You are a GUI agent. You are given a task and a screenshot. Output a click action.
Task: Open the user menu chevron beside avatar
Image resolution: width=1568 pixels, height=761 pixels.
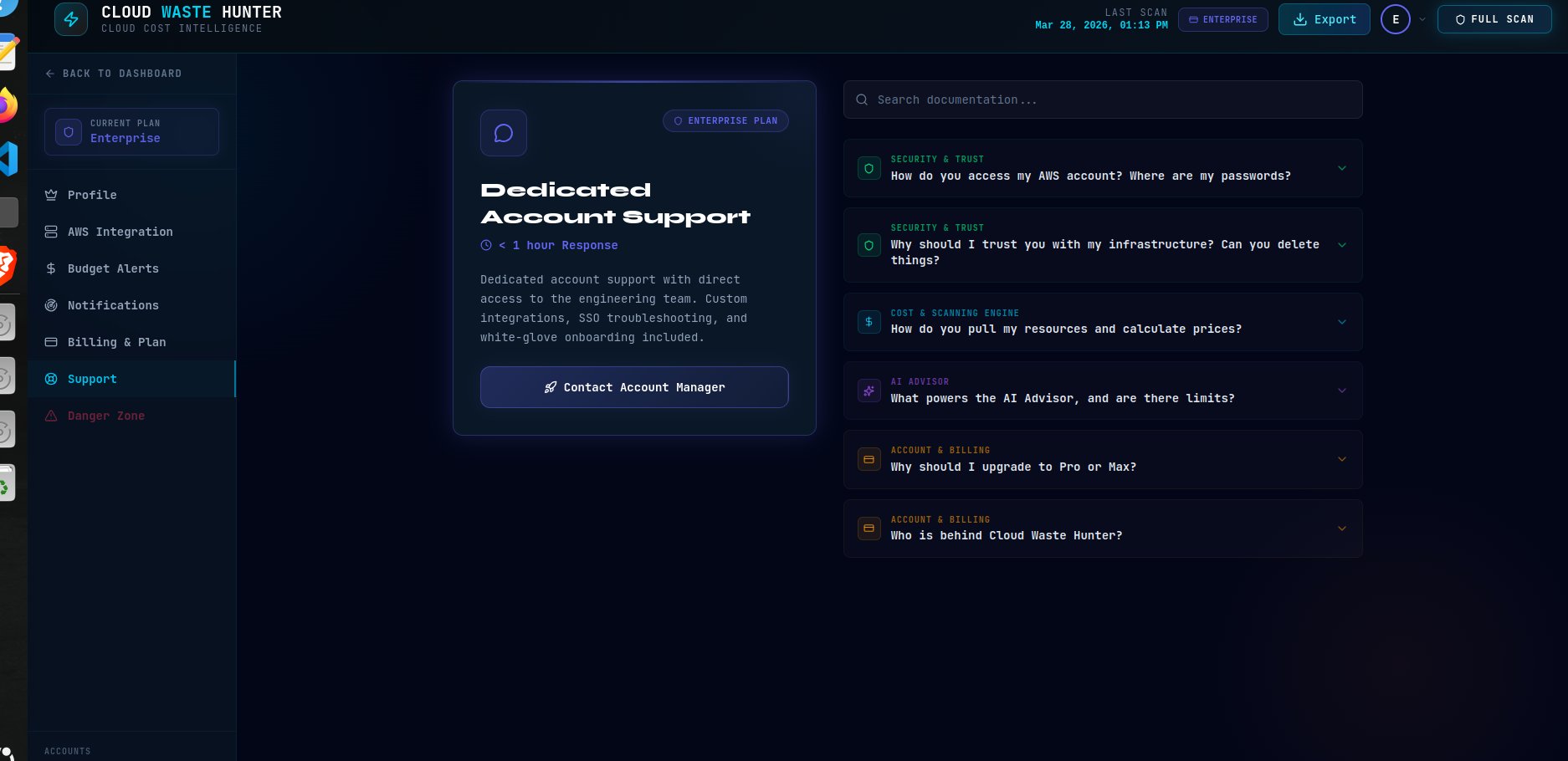point(1422,19)
